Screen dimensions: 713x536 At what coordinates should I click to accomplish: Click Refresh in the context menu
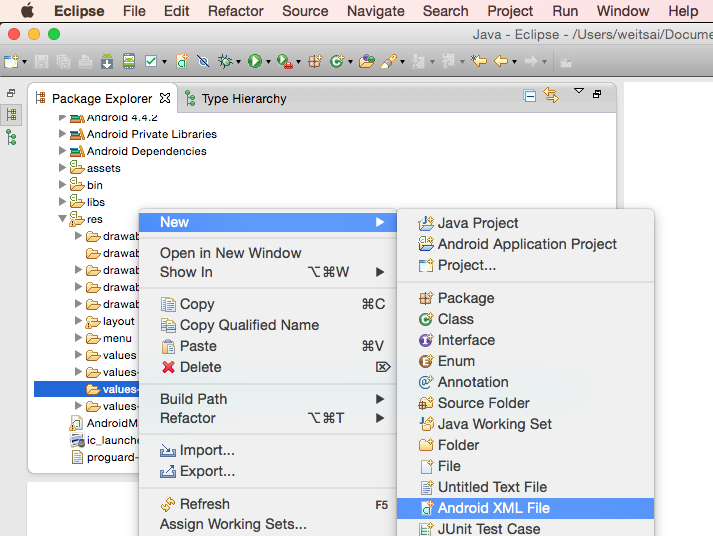click(x=268, y=504)
